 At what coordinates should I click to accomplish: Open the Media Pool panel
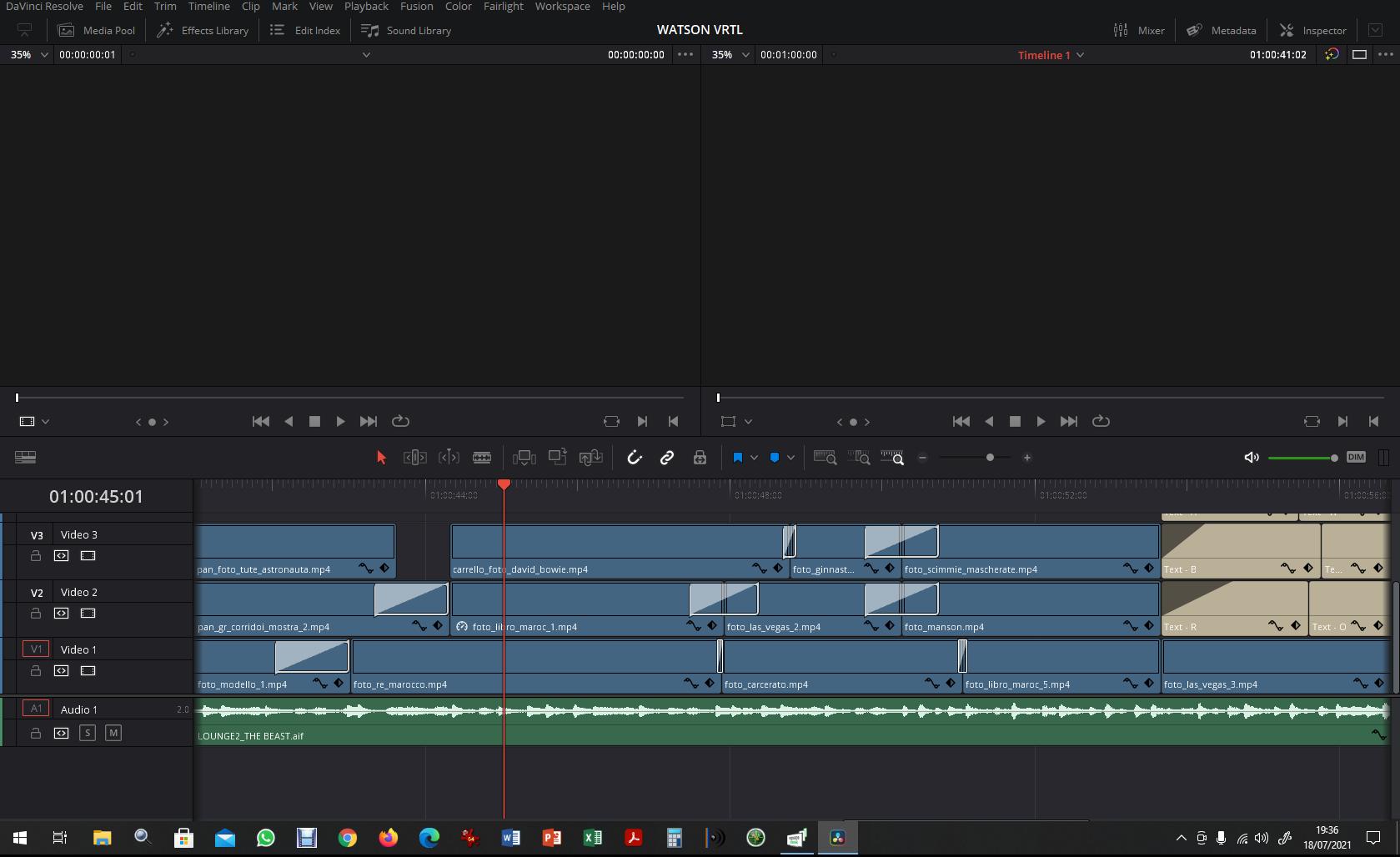(x=96, y=30)
